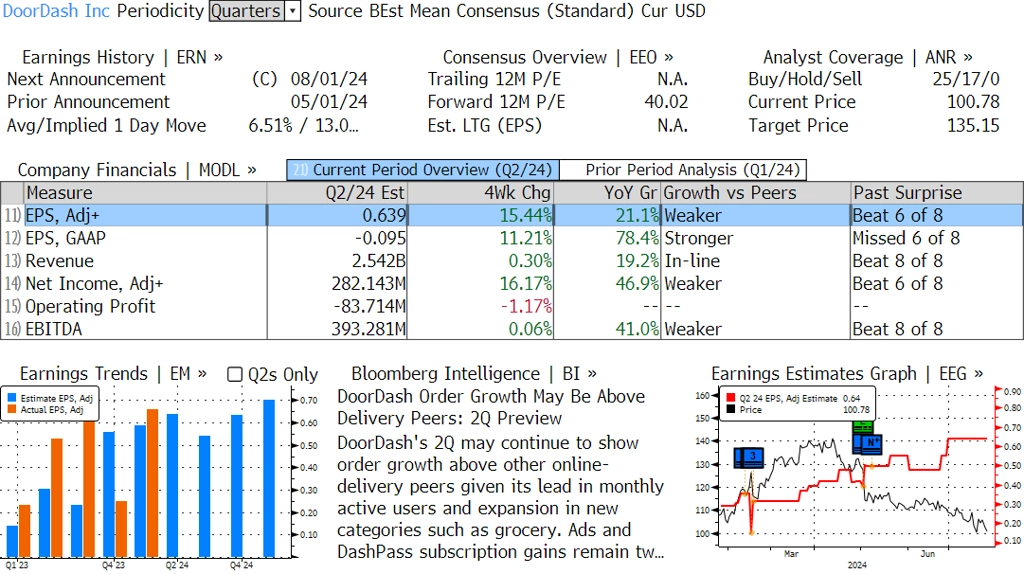Open Consensus Overview EEO link
This screenshot has height=574, width=1024.
(x=558, y=57)
